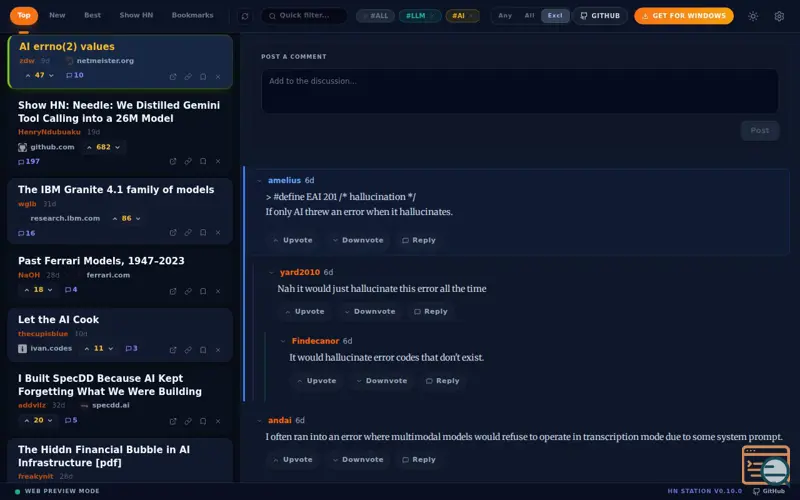
Task: Click the 'Add to the discussion' comment box
Action: coord(520,91)
